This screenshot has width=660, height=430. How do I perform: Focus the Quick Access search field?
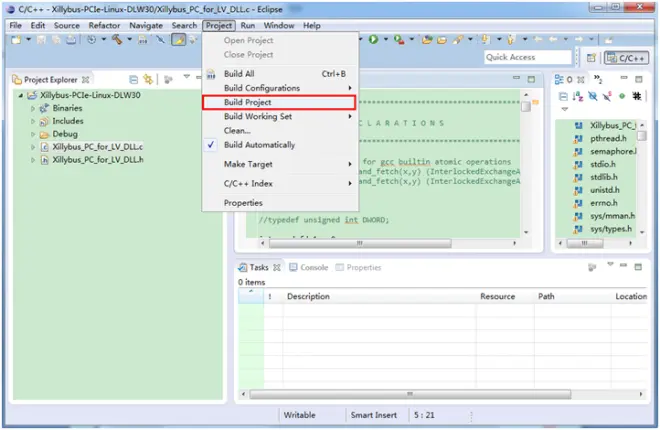pos(528,57)
